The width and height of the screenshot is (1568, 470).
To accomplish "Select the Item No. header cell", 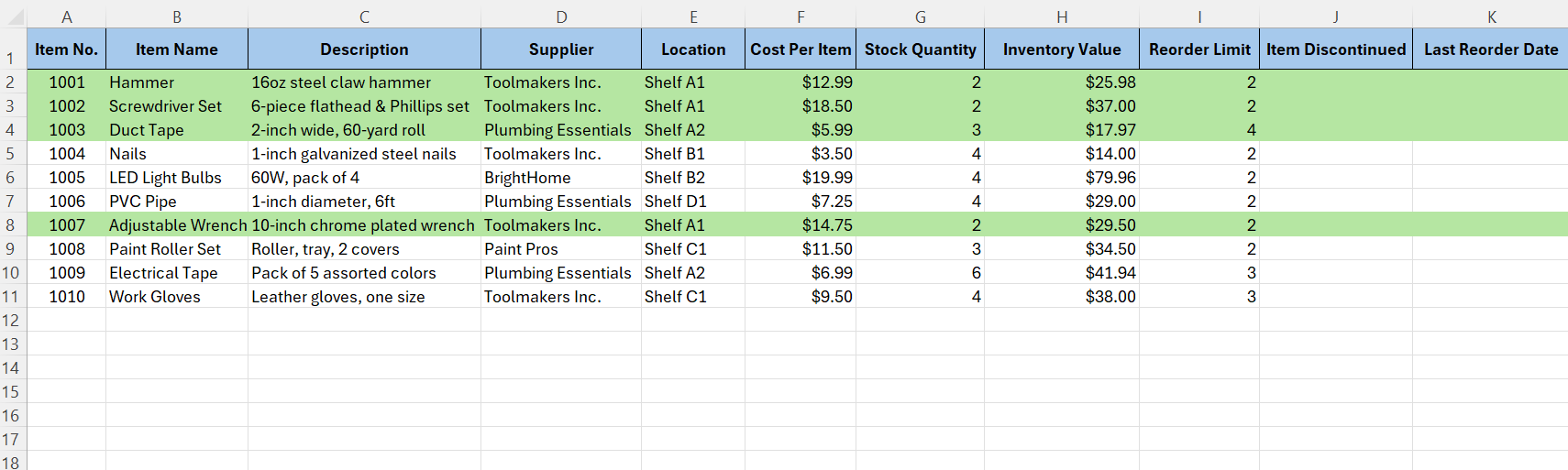I will tap(66, 49).
